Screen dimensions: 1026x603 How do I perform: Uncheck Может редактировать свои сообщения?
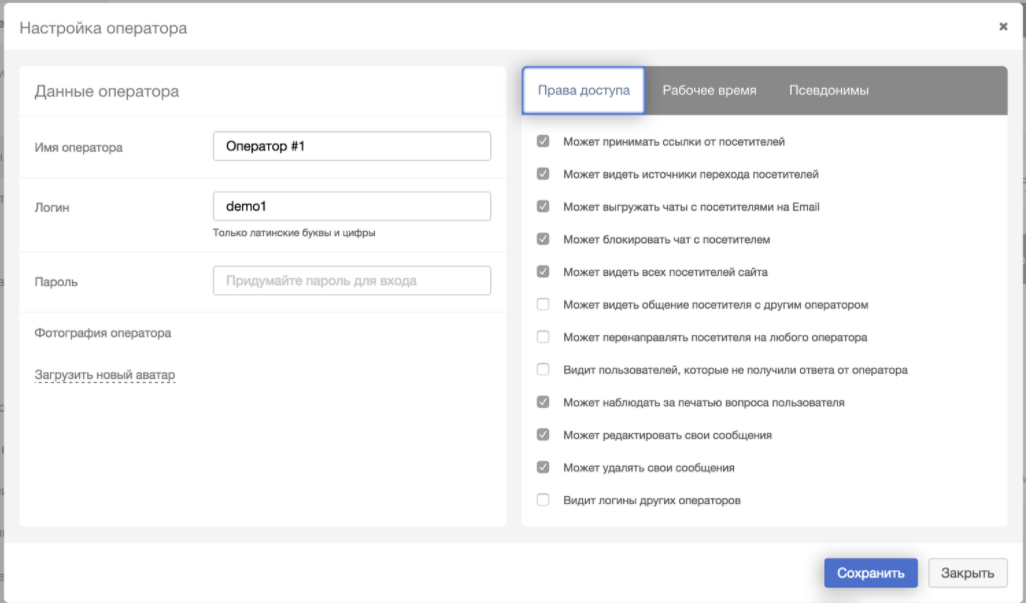543,435
